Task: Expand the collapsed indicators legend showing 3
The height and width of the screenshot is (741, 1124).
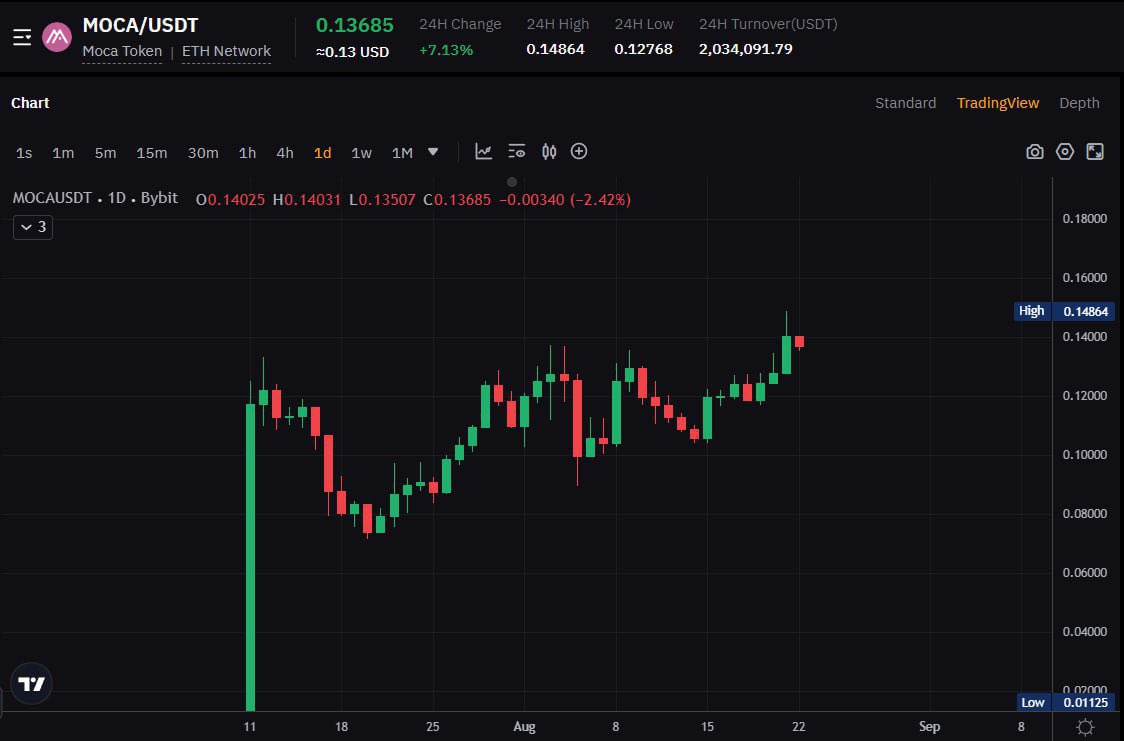Action: 33,227
